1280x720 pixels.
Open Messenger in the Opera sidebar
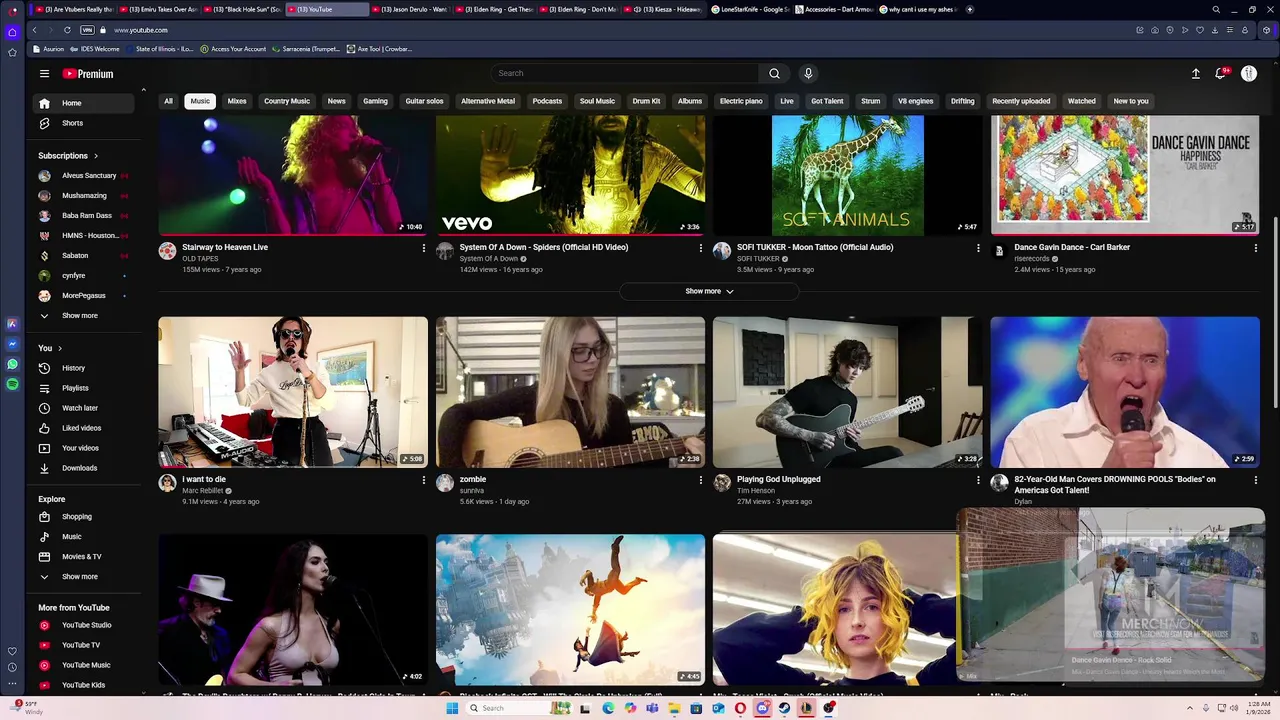coord(12,344)
